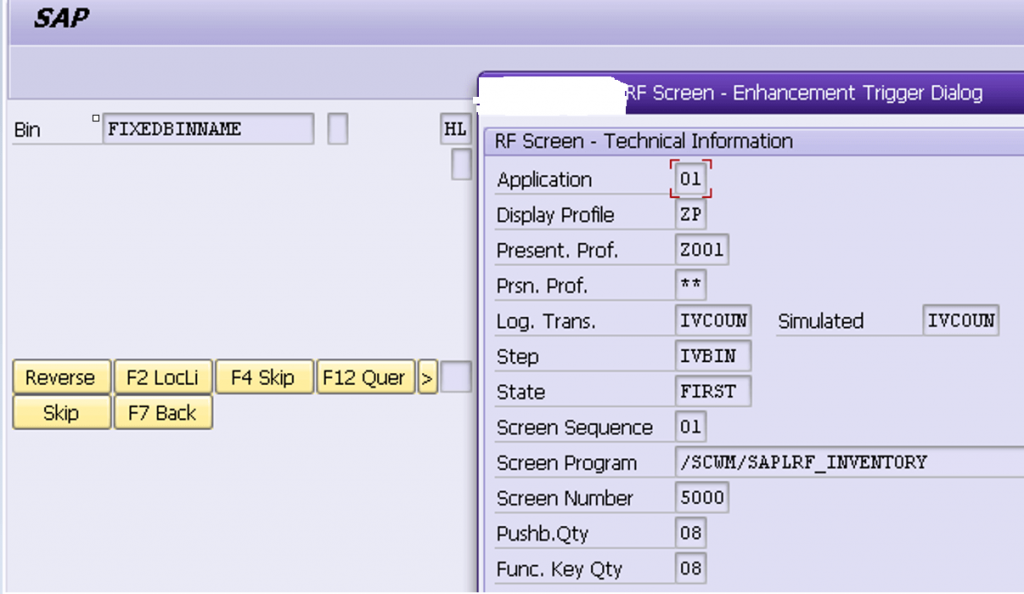The height and width of the screenshot is (594, 1024).
Task: Click the F4 Skip button
Action: (x=264, y=377)
